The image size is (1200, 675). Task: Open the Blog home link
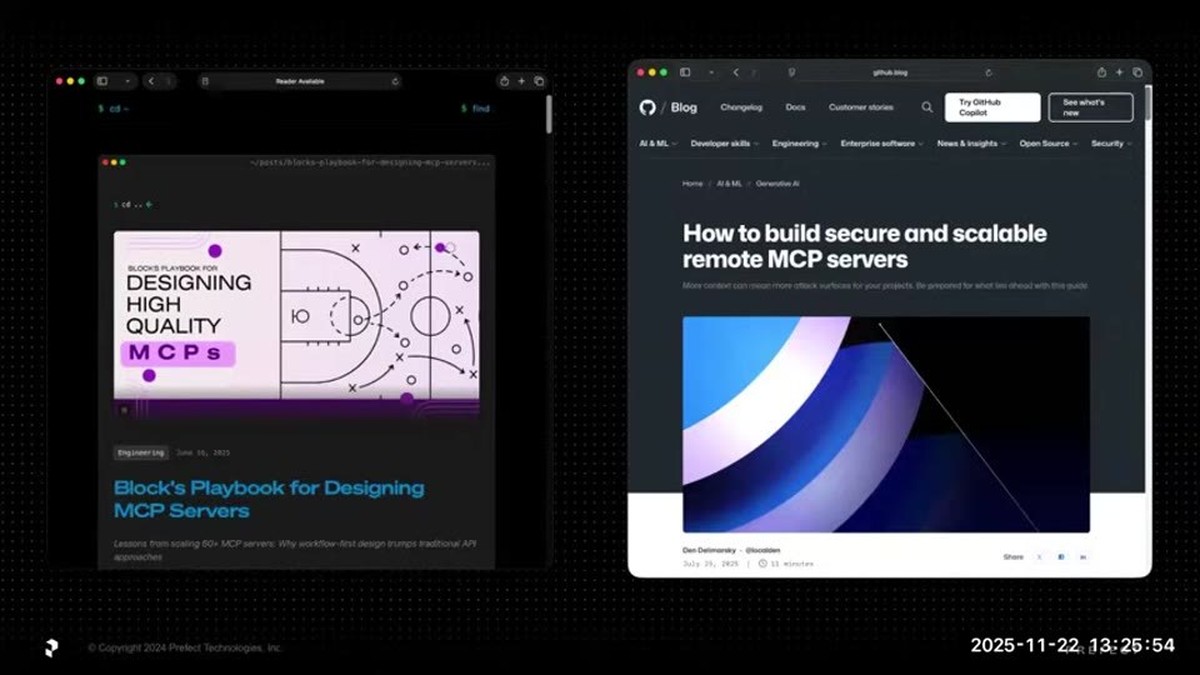684,107
